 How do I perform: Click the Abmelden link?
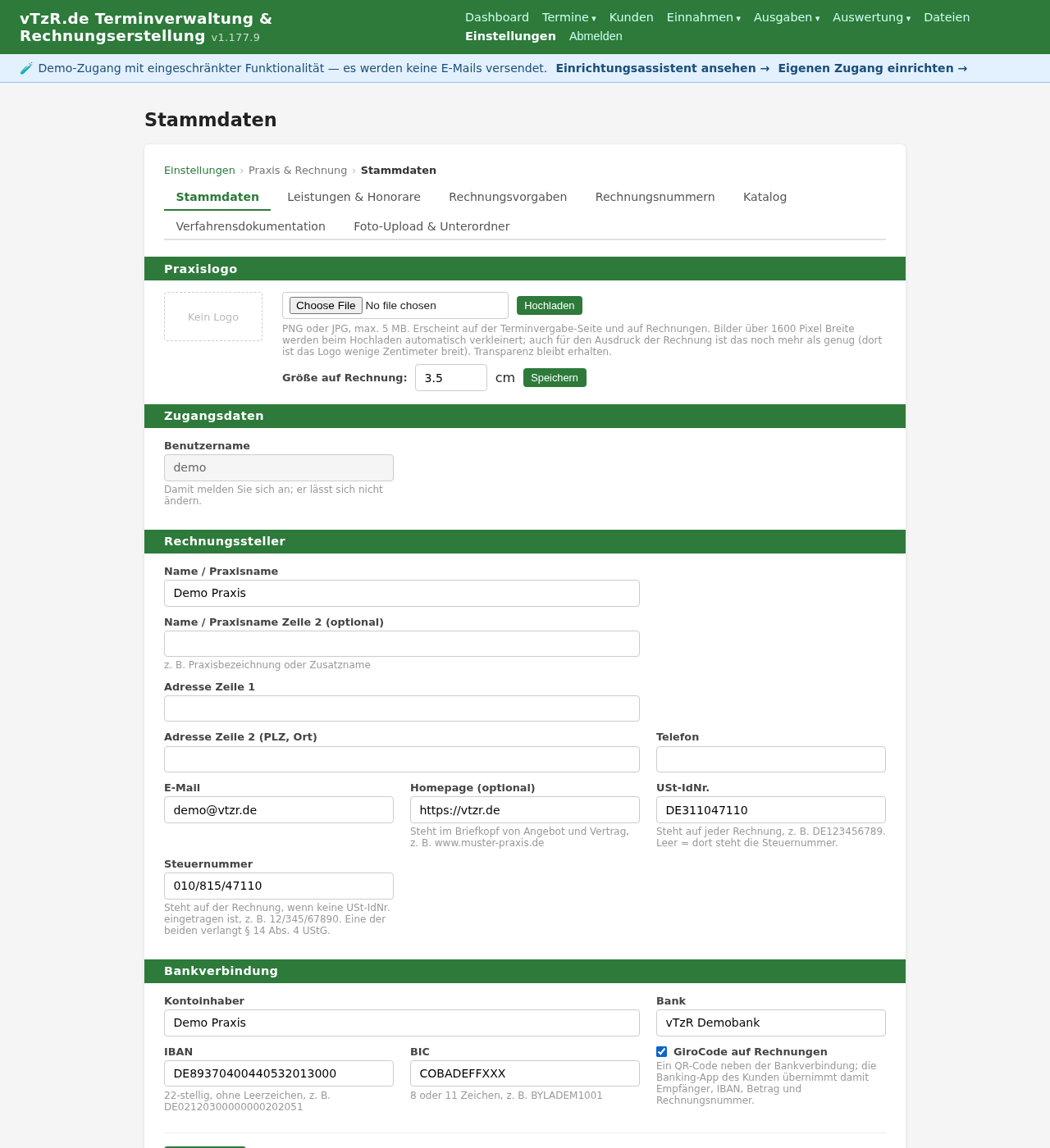(596, 36)
